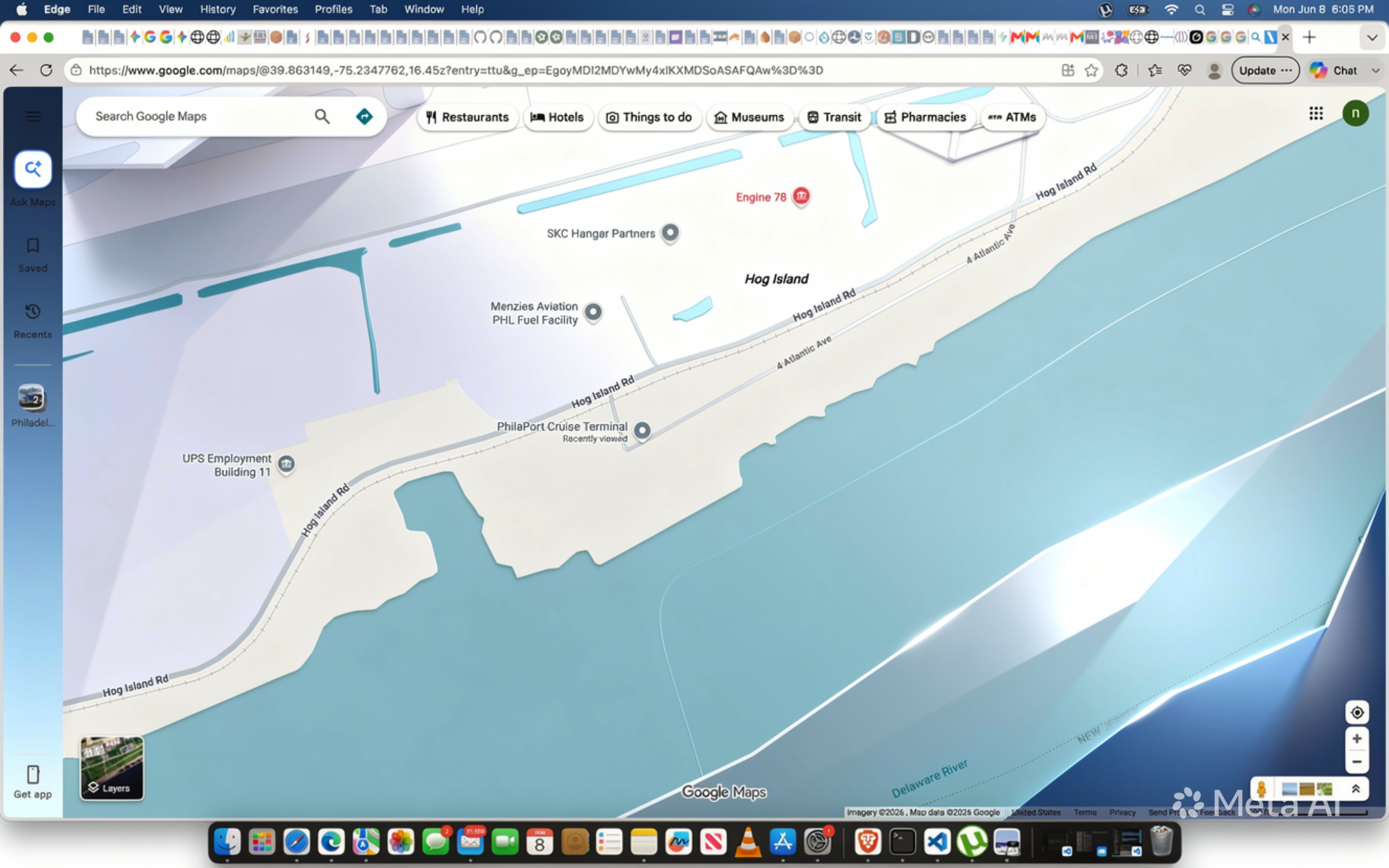Expand the Chat dropdown arrow
The height and width of the screenshot is (868, 1389).
(1376, 70)
